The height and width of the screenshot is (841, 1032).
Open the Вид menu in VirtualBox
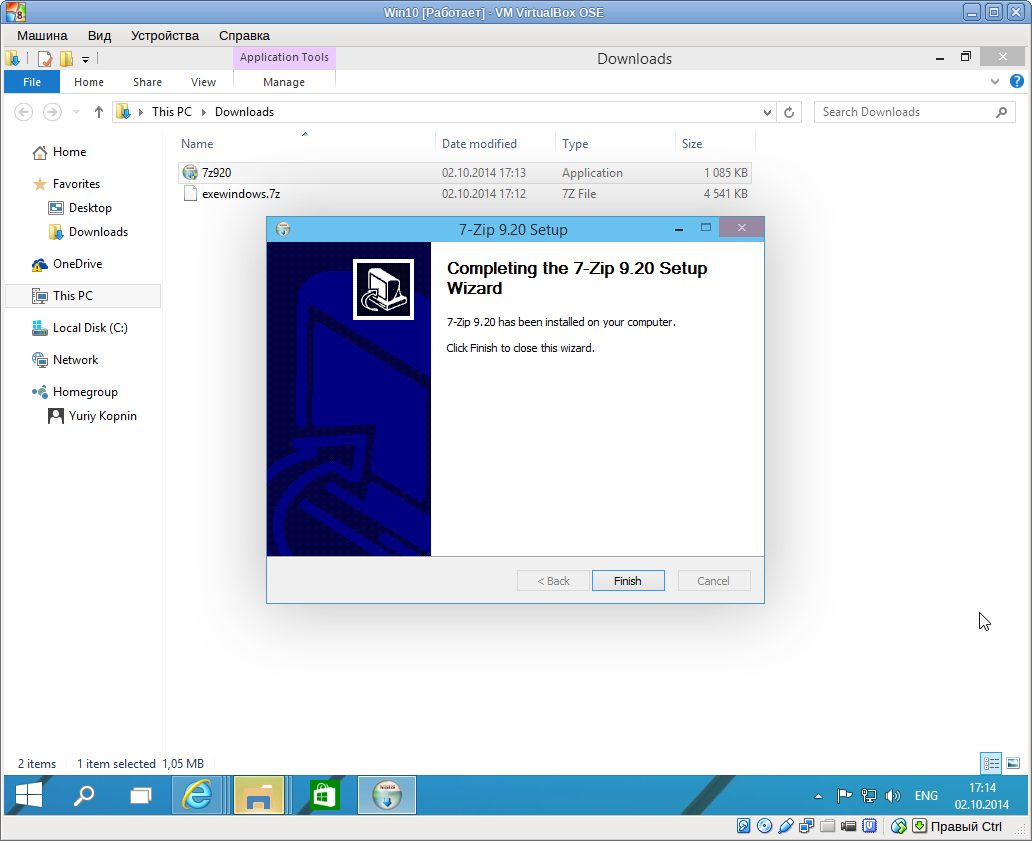pyautogui.click(x=99, y=36)
